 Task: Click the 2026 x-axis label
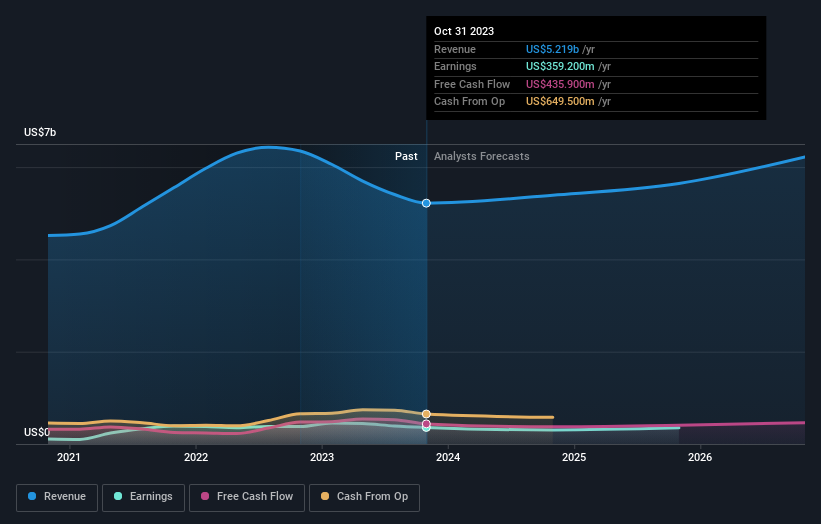700,457
